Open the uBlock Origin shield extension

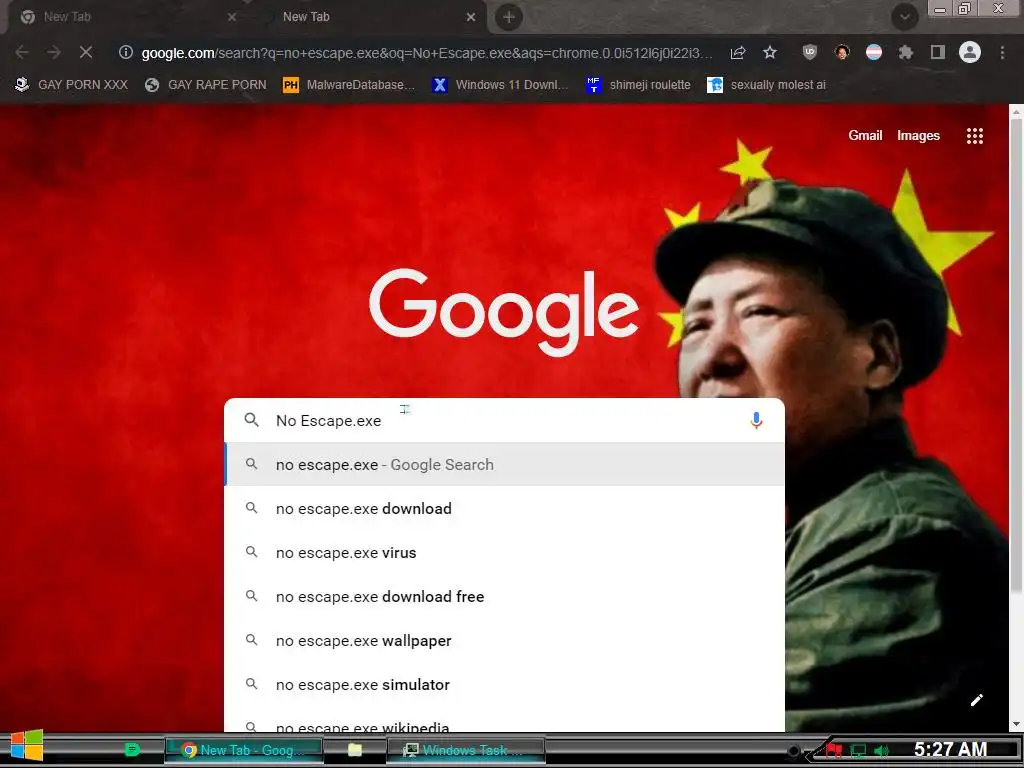coord(810,52)
